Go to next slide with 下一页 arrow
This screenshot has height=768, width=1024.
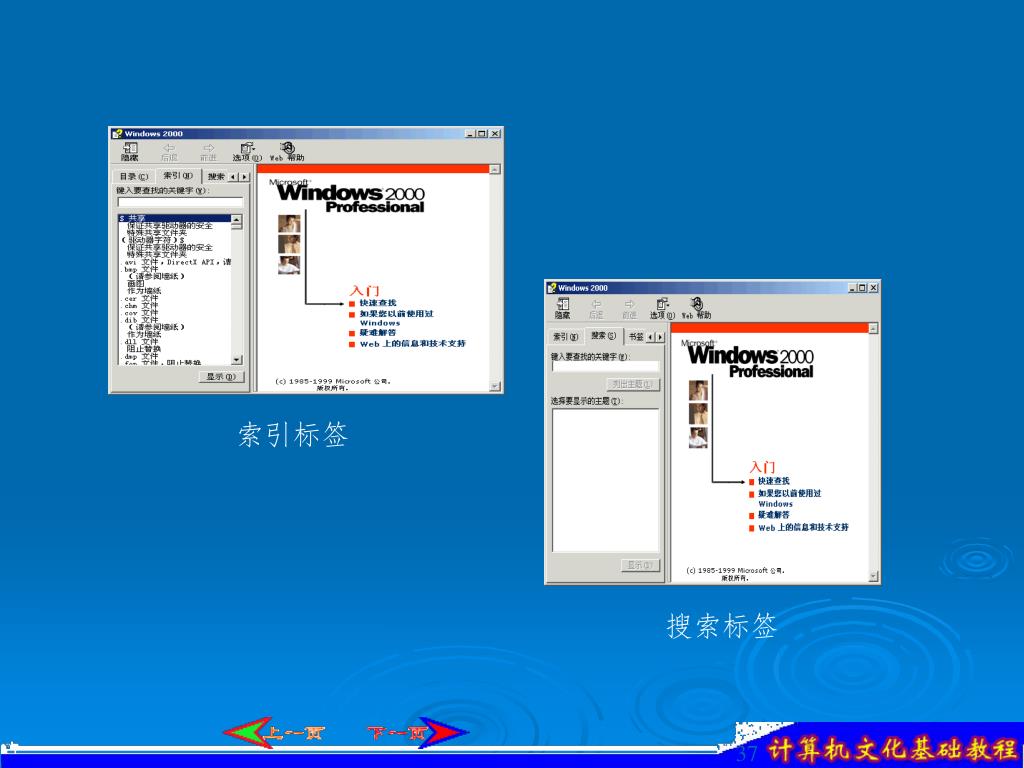[418, 731]
